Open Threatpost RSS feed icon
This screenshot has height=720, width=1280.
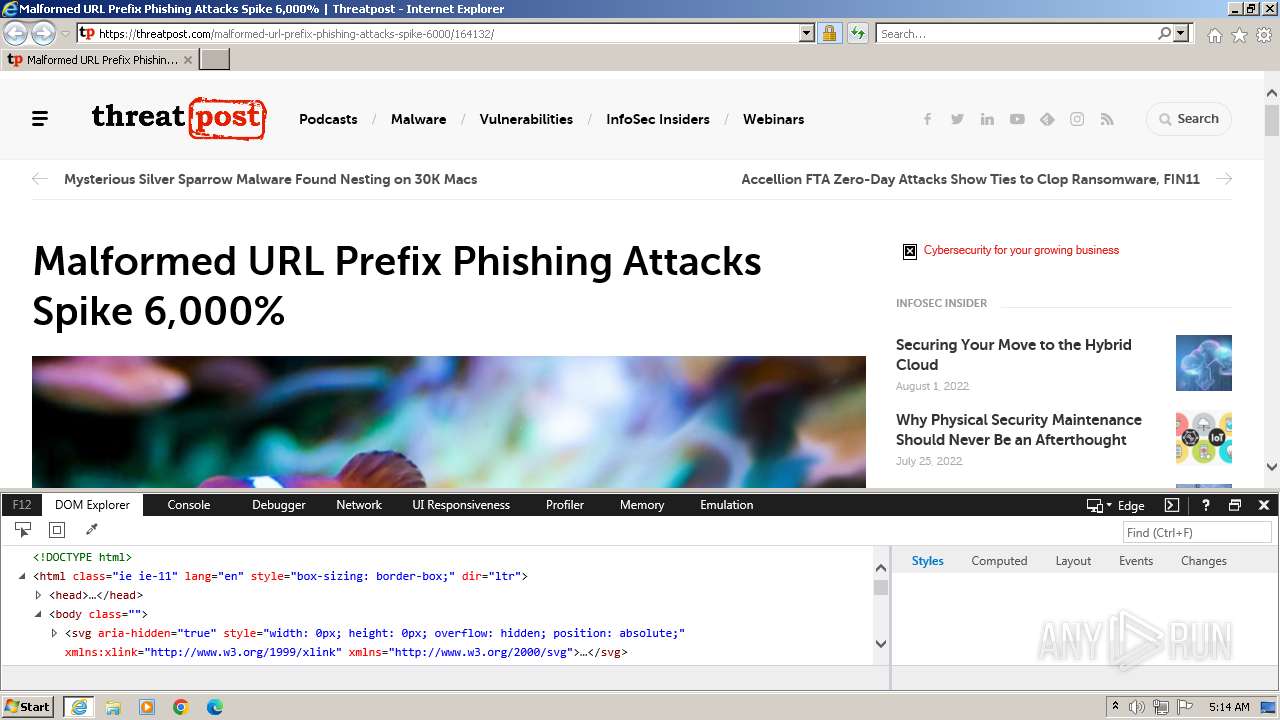pyautogui.click(x=1107, y=119)
